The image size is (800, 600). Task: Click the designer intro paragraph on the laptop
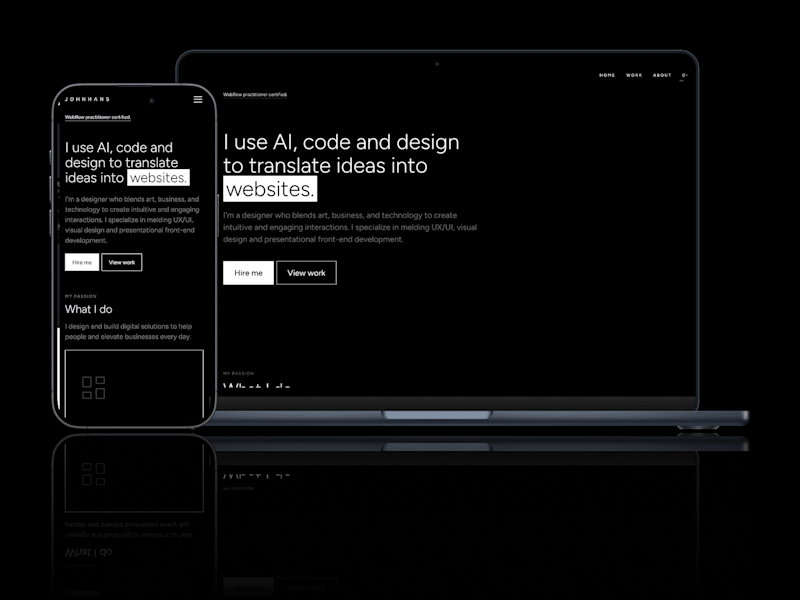pos(350,228)
